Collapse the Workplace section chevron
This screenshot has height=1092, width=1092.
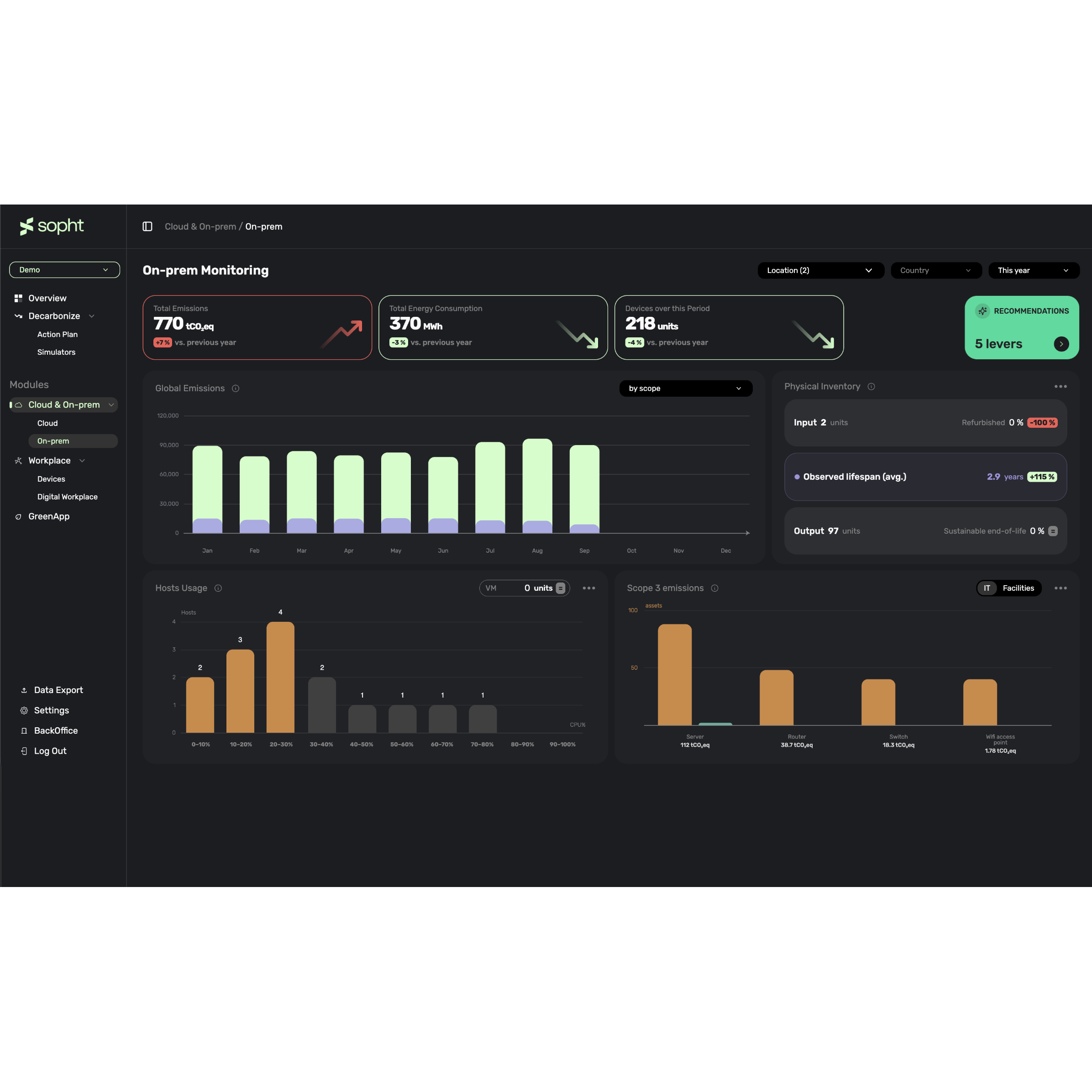[82, 461]
